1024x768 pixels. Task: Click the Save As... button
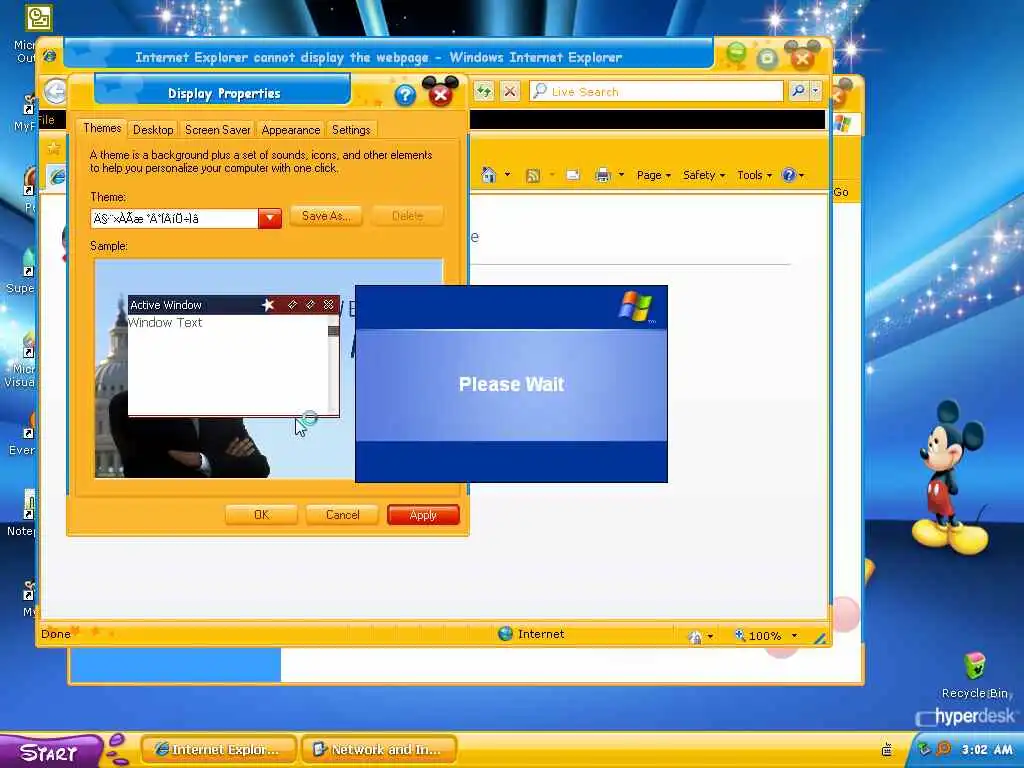click(326, 216)
